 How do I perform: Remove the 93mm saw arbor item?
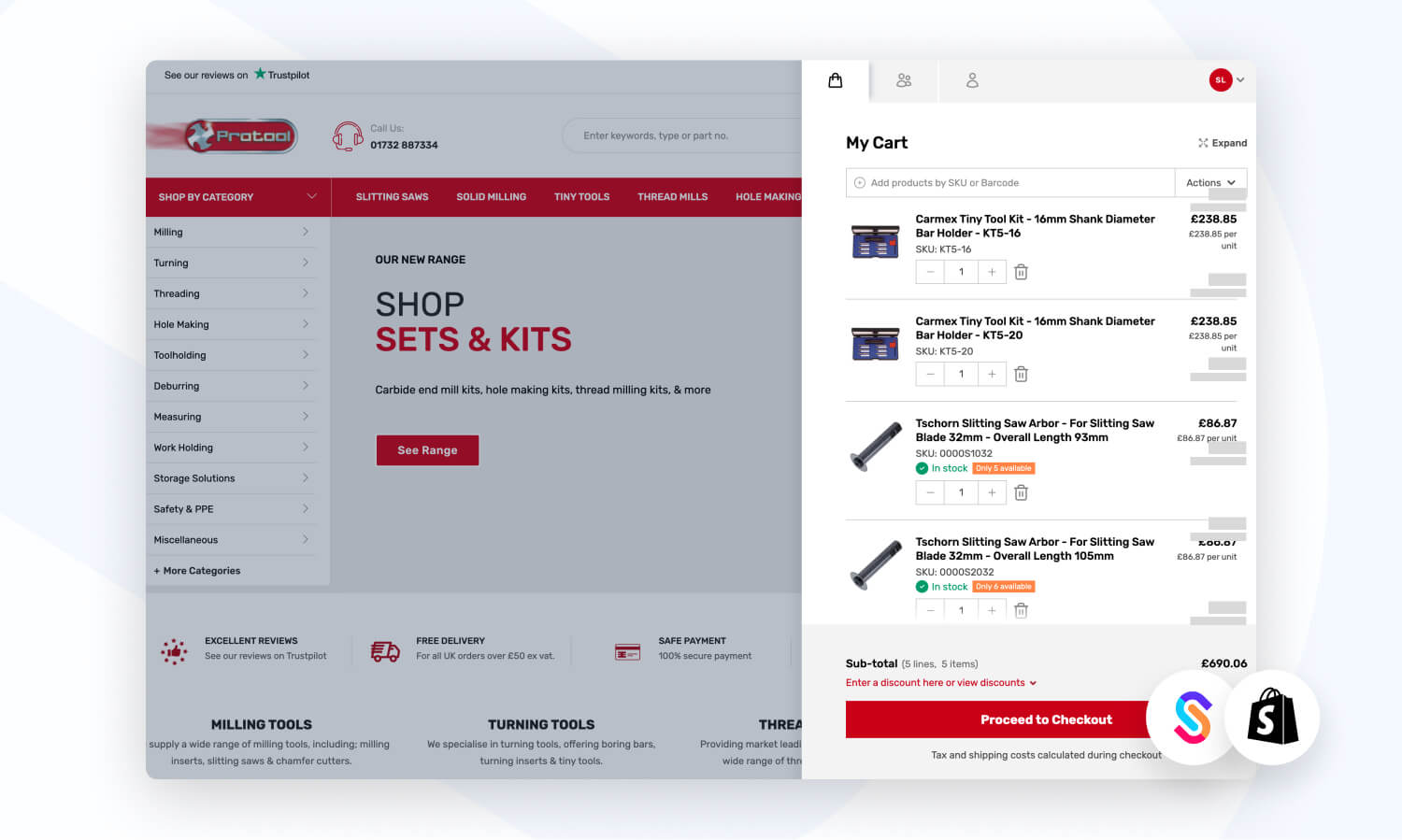(x=1022, y=492)
